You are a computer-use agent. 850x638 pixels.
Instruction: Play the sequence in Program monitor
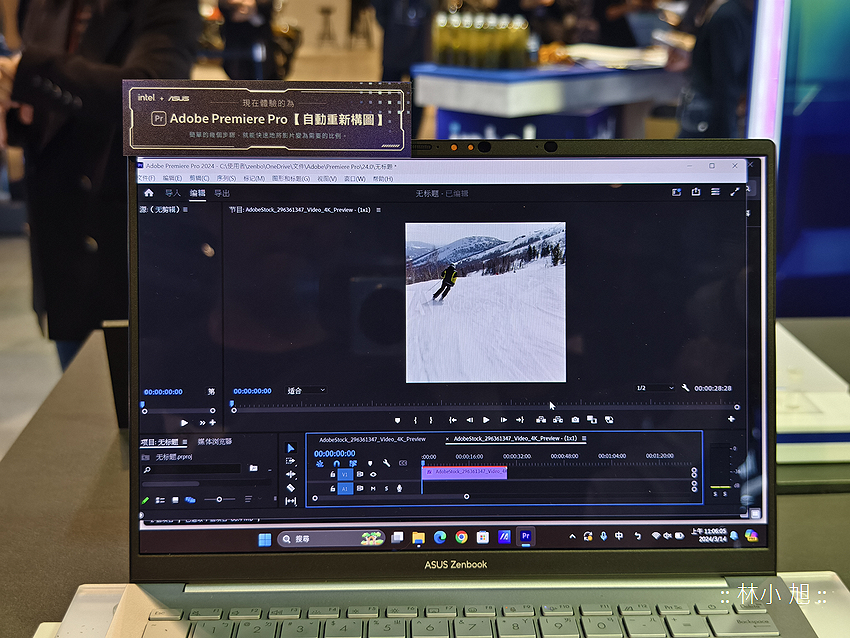point(486,420)
